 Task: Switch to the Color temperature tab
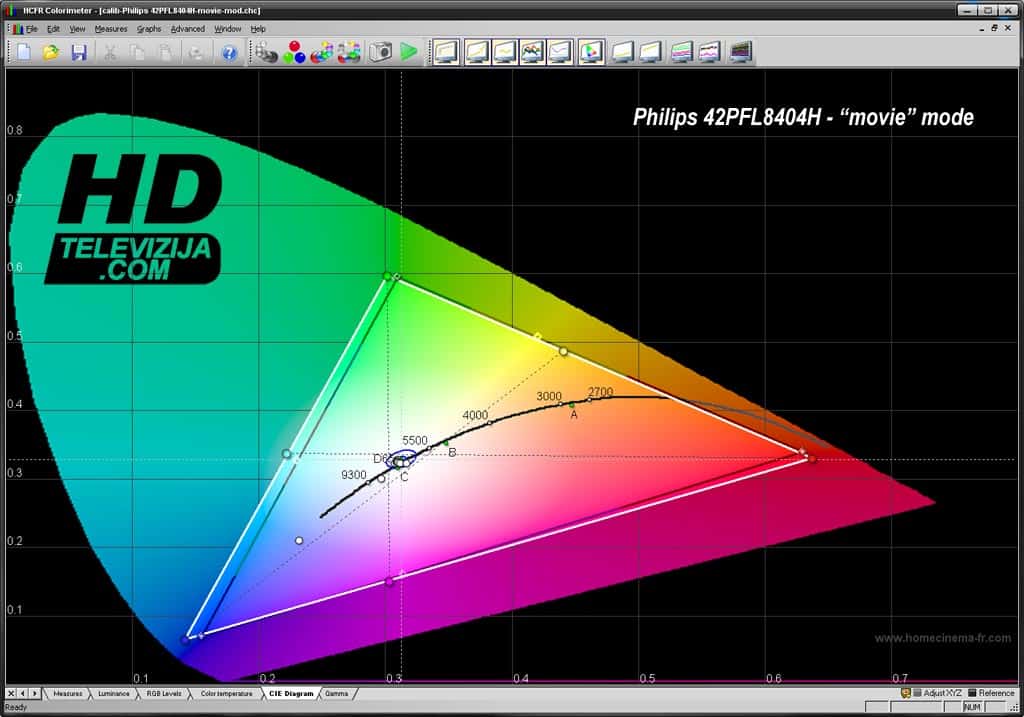pyautogui.click(x=226, y=693)
